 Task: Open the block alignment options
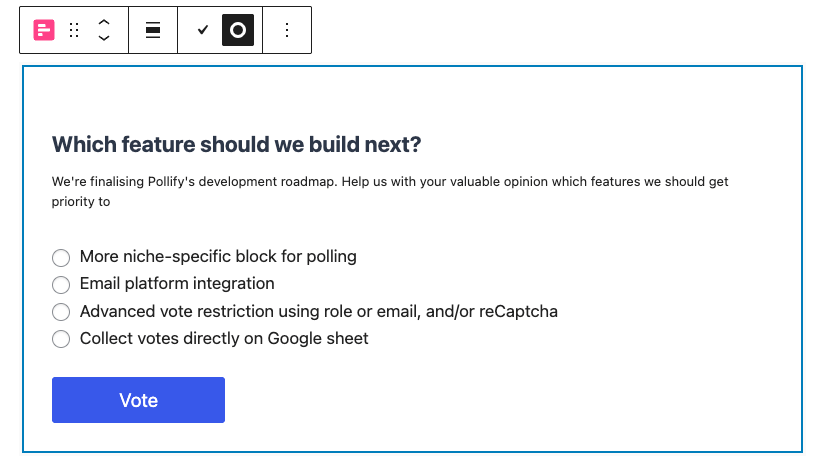coord(153,30)
